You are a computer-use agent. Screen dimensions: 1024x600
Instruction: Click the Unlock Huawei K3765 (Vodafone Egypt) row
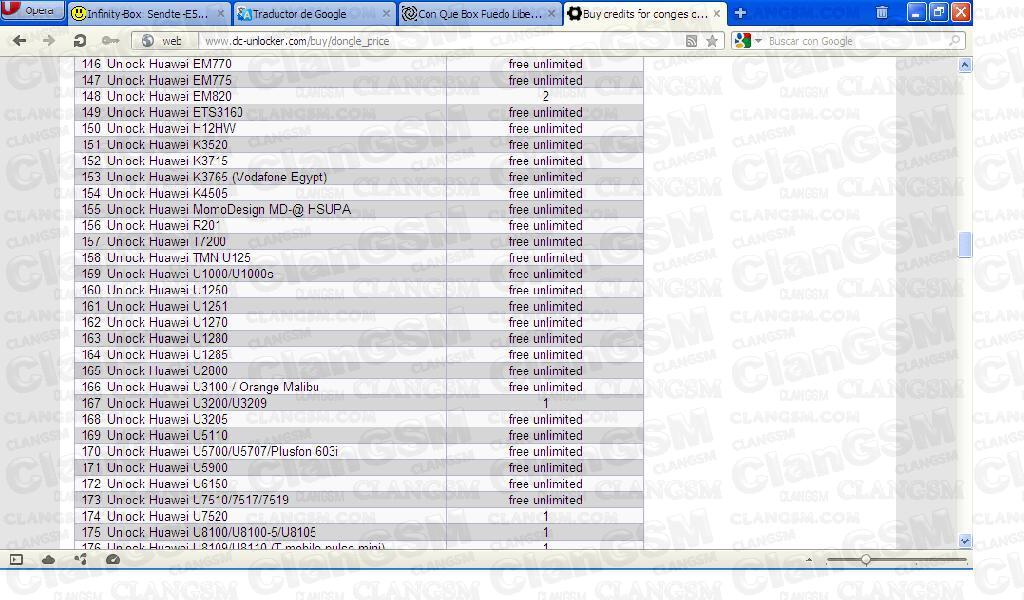pyautogui.click(x=359, y=177)
